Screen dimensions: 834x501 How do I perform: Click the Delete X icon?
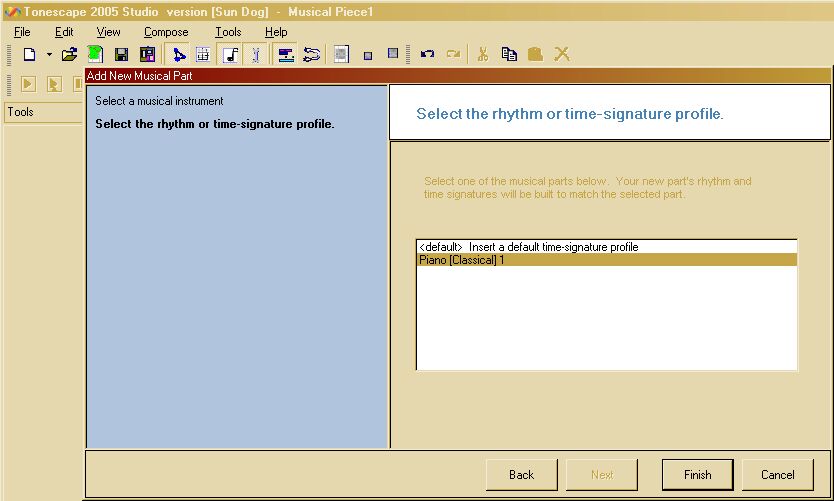562,54
